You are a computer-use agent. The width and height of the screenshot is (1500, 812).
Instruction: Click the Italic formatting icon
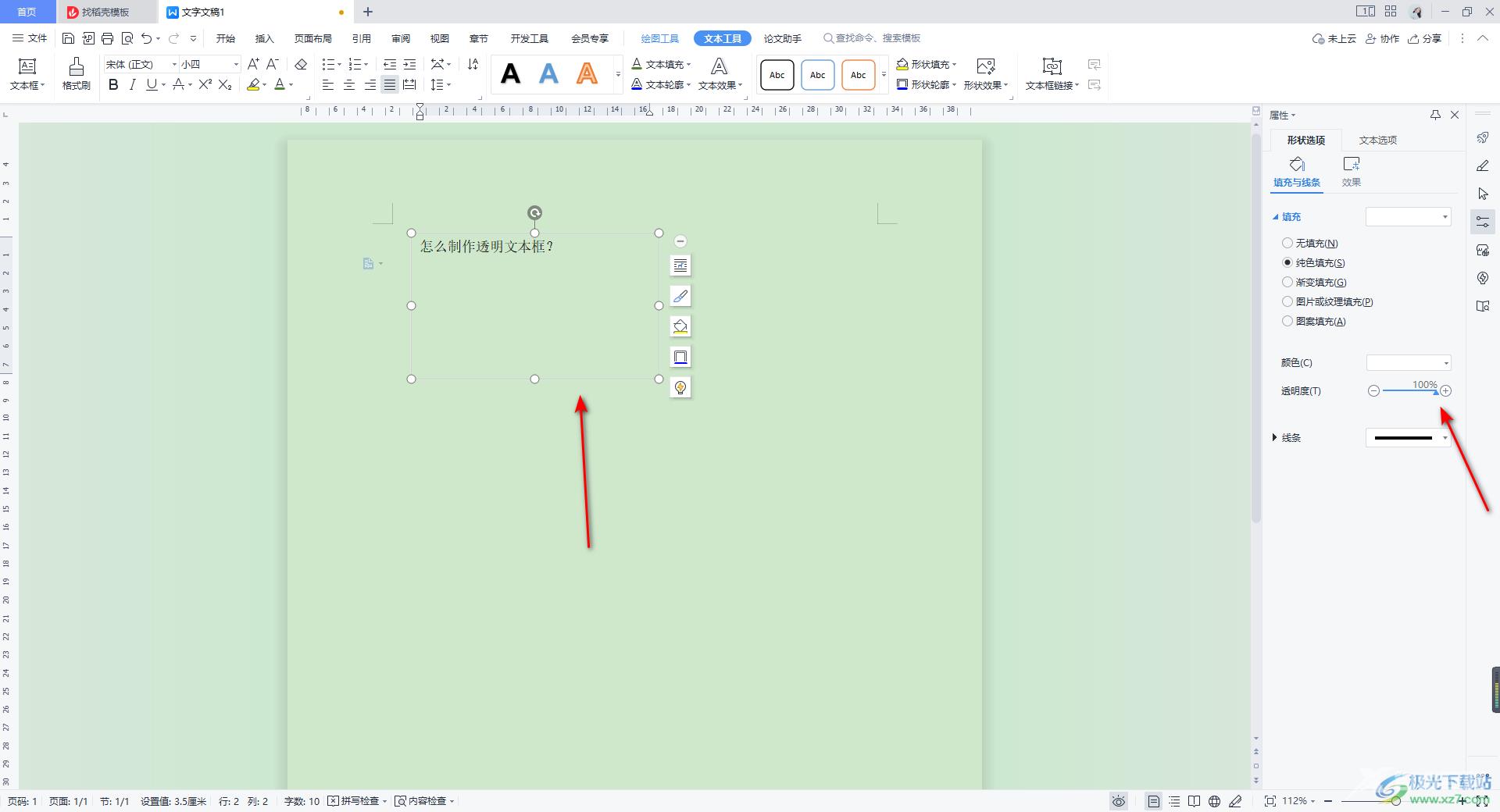pos(132,84)
